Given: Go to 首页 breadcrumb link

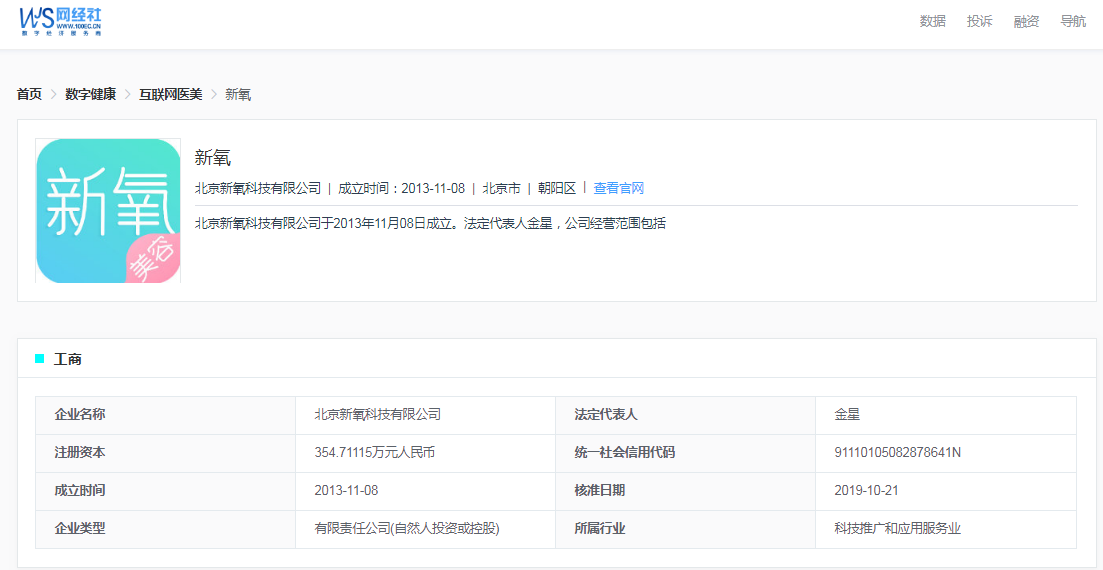Looking at the screenshot, I should [30, 94].
